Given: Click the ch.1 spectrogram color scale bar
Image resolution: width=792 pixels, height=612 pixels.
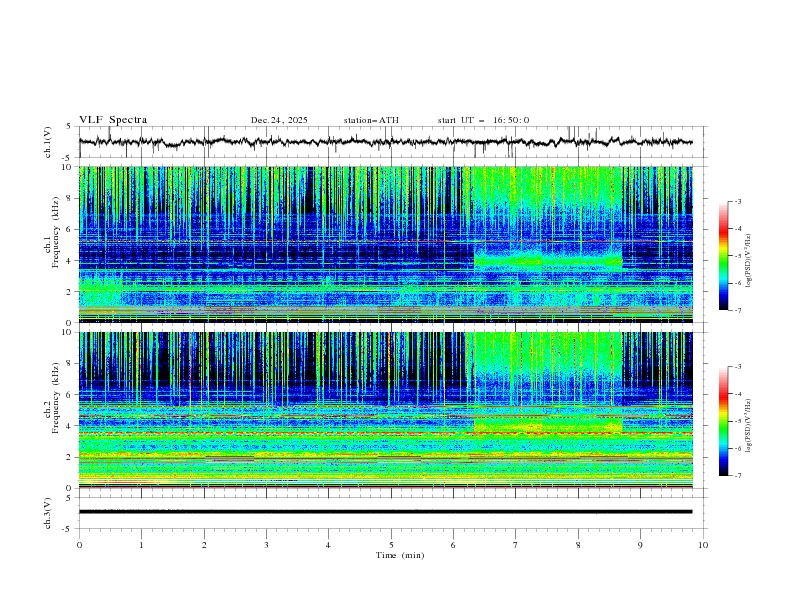Looking at the screenshot, I should pos(723,256).
